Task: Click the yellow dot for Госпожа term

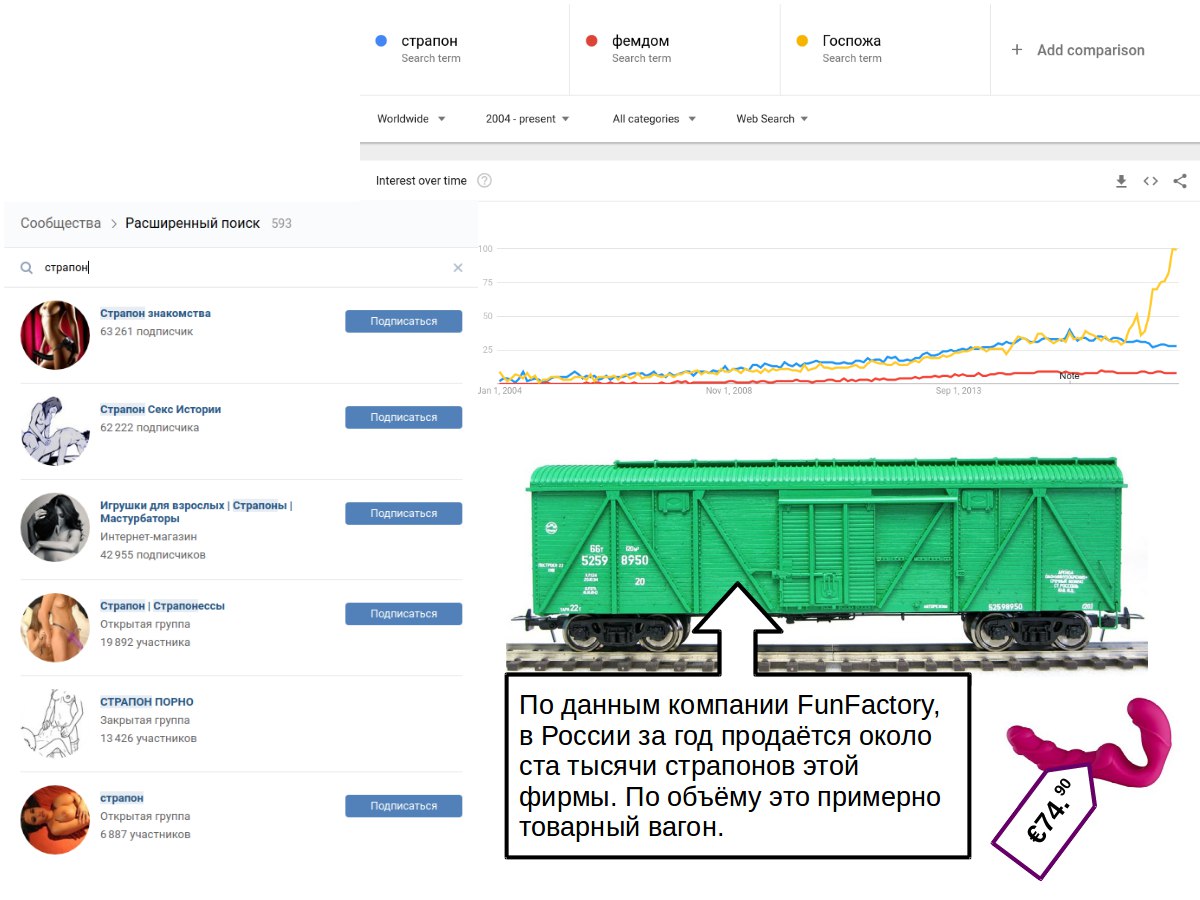Action: point(802,41)
